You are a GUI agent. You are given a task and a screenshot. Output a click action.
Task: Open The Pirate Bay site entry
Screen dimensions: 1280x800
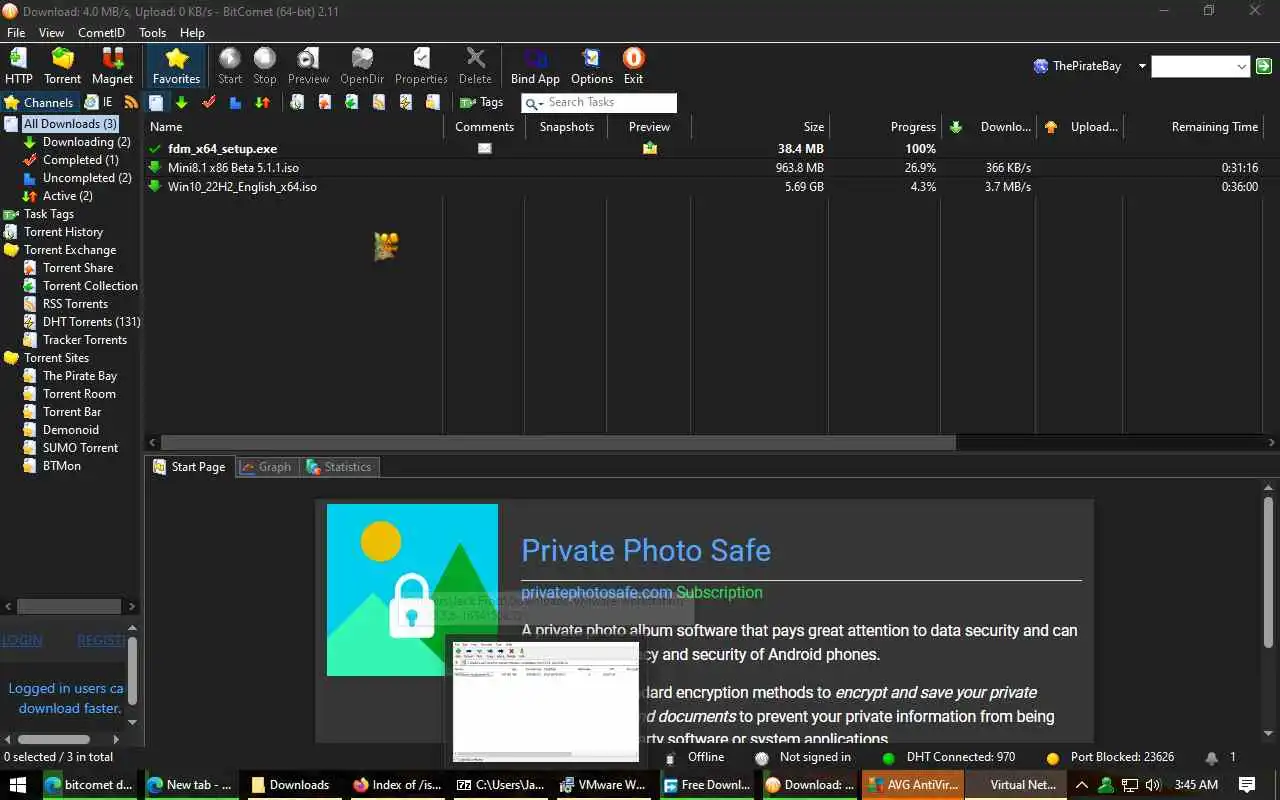pyautogui.click(x=80, y=376)
